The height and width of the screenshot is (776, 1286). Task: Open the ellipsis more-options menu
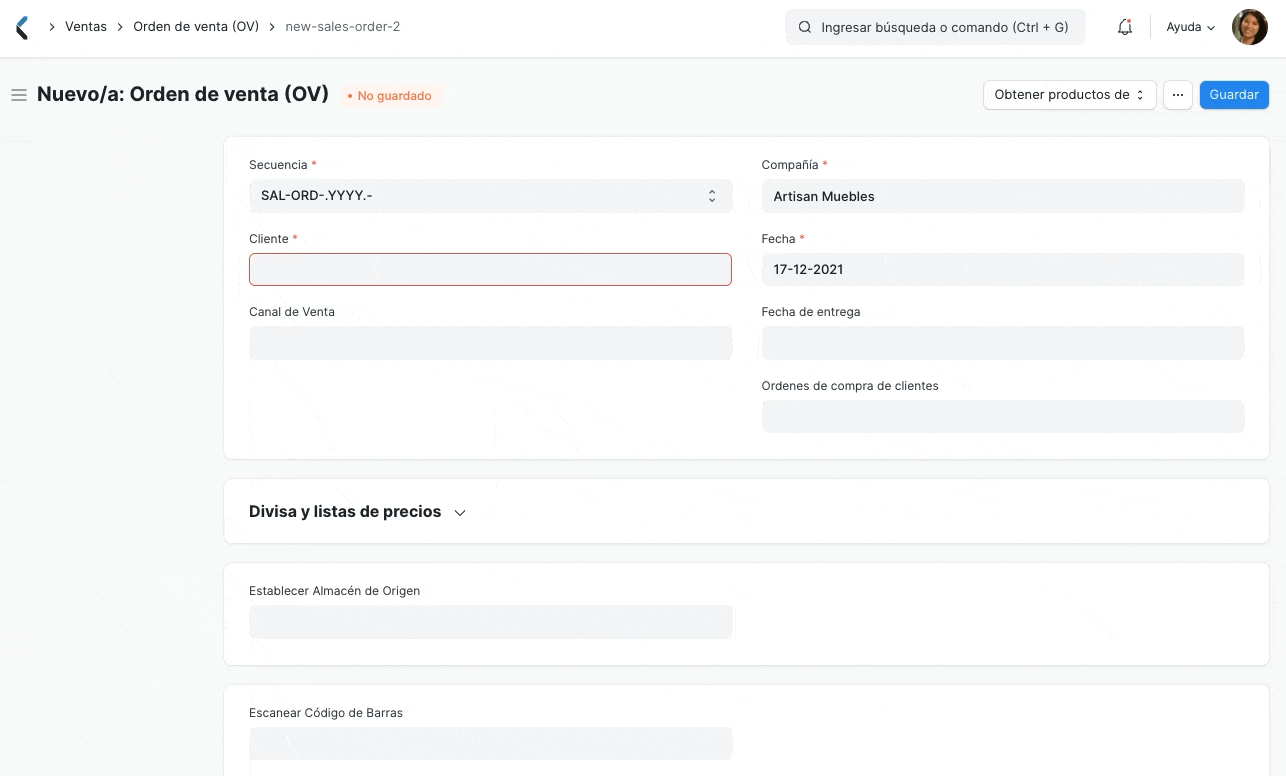(1177, 94)
